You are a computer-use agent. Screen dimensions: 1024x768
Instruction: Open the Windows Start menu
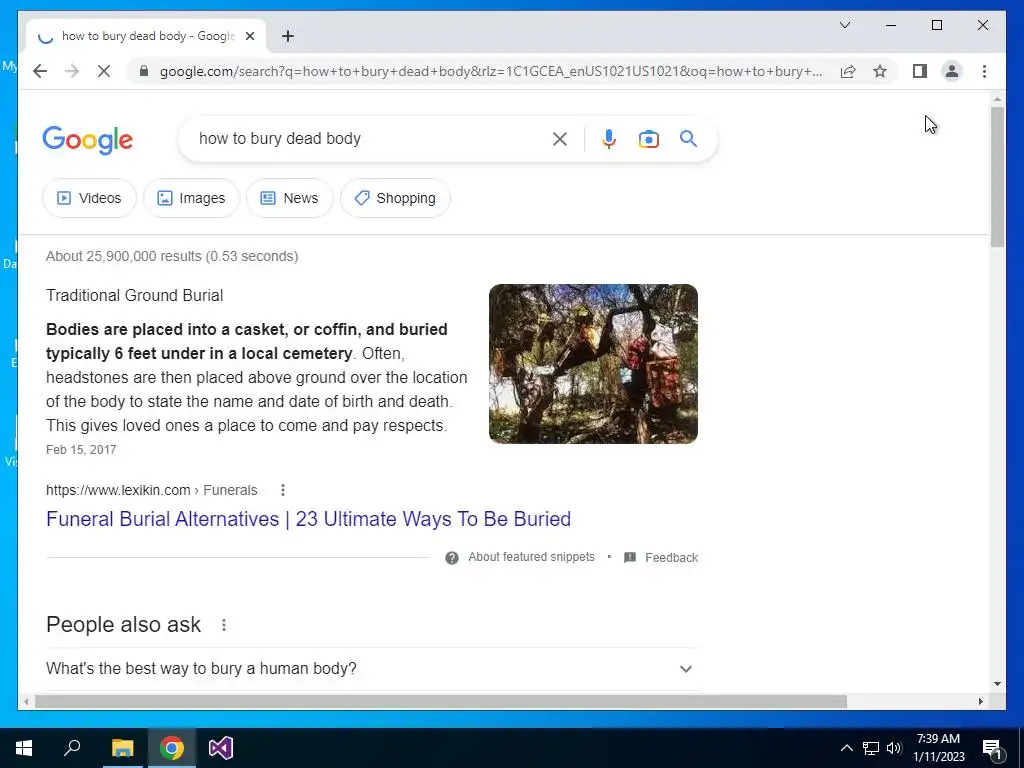click(24, 748)
